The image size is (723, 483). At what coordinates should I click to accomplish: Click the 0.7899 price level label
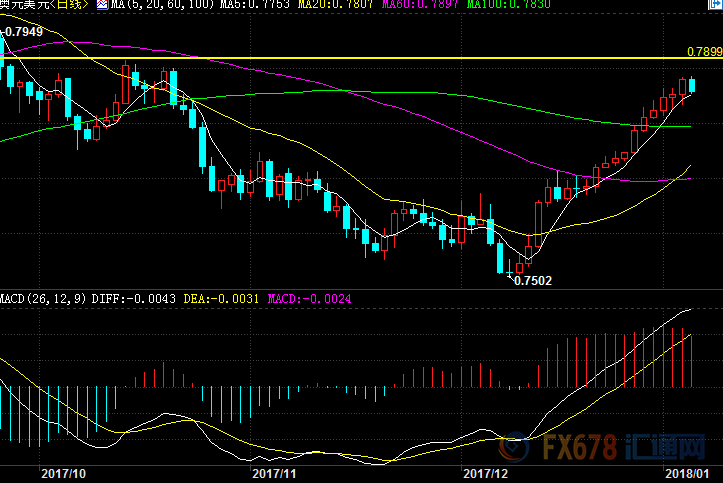(x=703, y=51)
